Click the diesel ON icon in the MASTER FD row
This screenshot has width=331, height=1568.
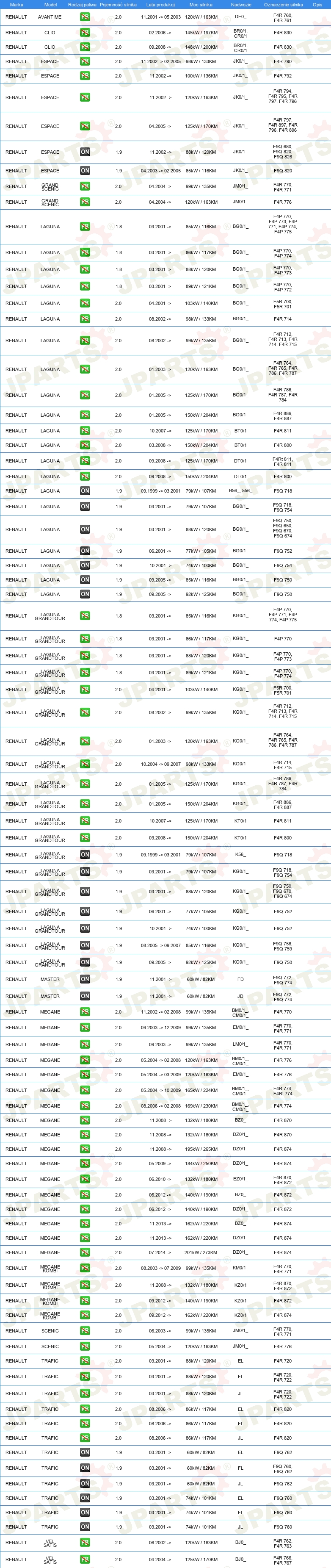coord(85,979)
